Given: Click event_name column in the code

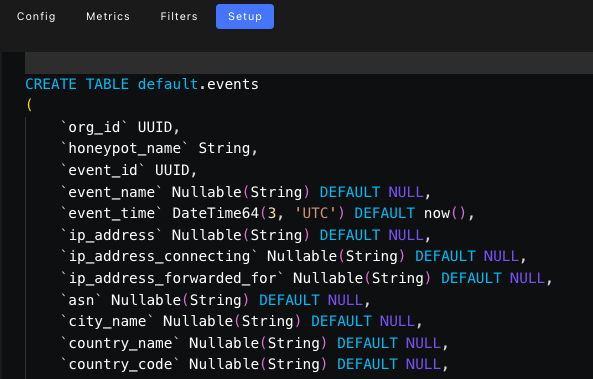Looking at the screenshot, I should point(111,192).
